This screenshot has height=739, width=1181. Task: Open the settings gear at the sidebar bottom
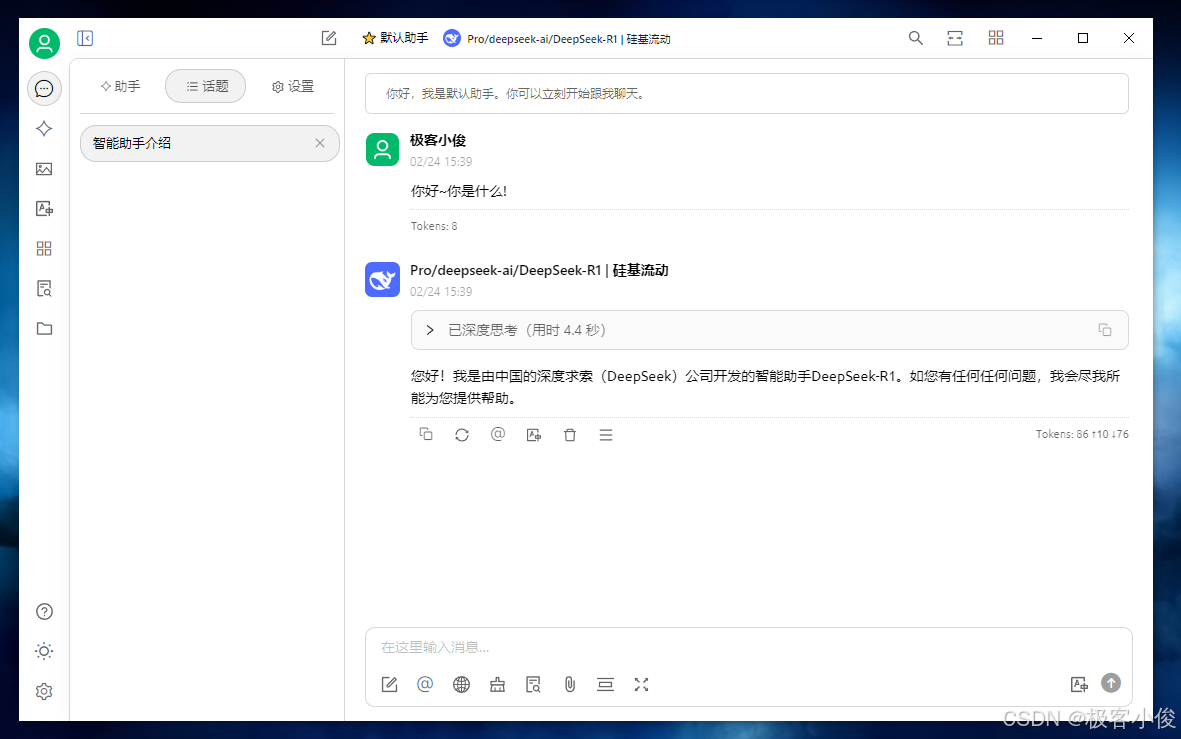click(44, 692)
